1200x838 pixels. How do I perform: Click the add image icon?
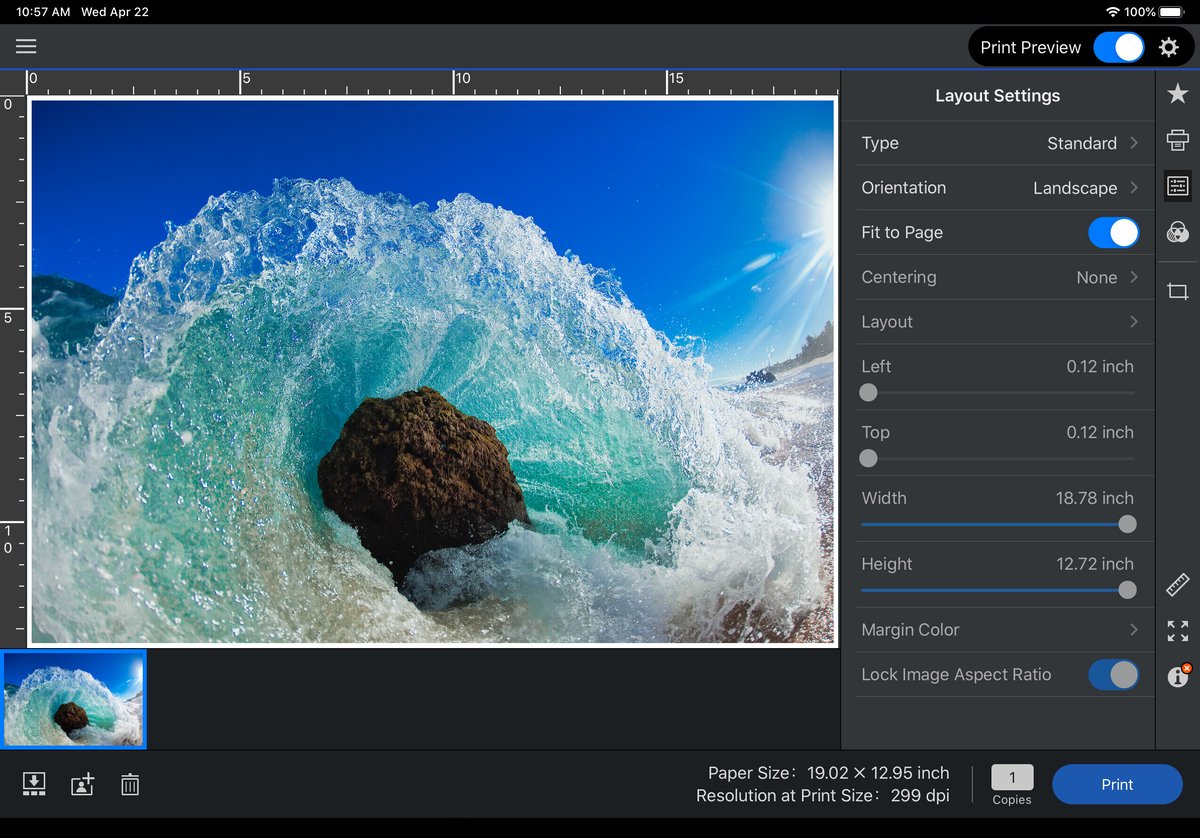coord(82,785)
